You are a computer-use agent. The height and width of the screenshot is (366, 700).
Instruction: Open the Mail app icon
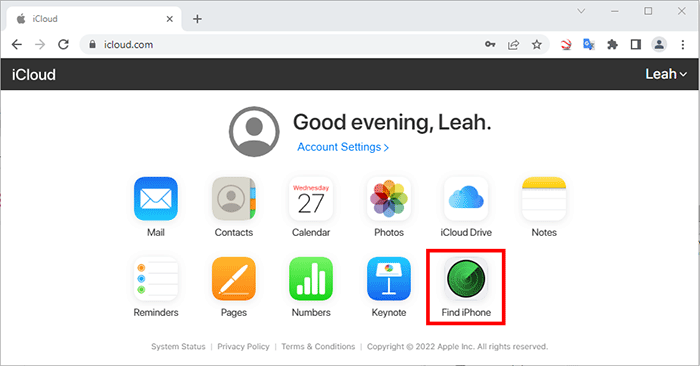pos(156,199)
